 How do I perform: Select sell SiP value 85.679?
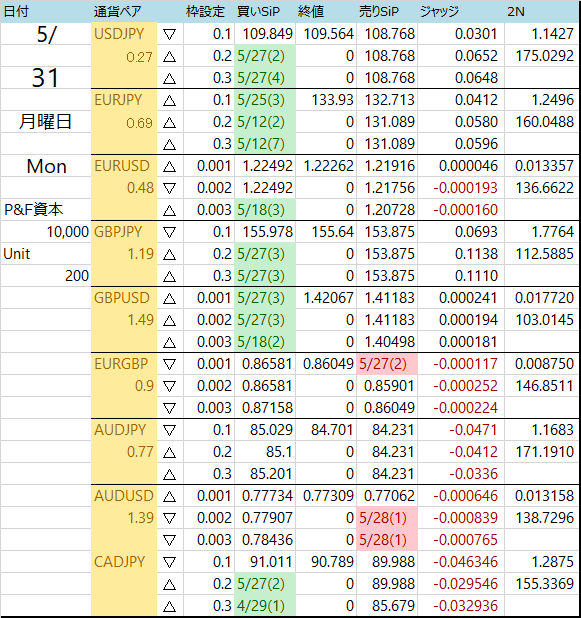point(387,606)
